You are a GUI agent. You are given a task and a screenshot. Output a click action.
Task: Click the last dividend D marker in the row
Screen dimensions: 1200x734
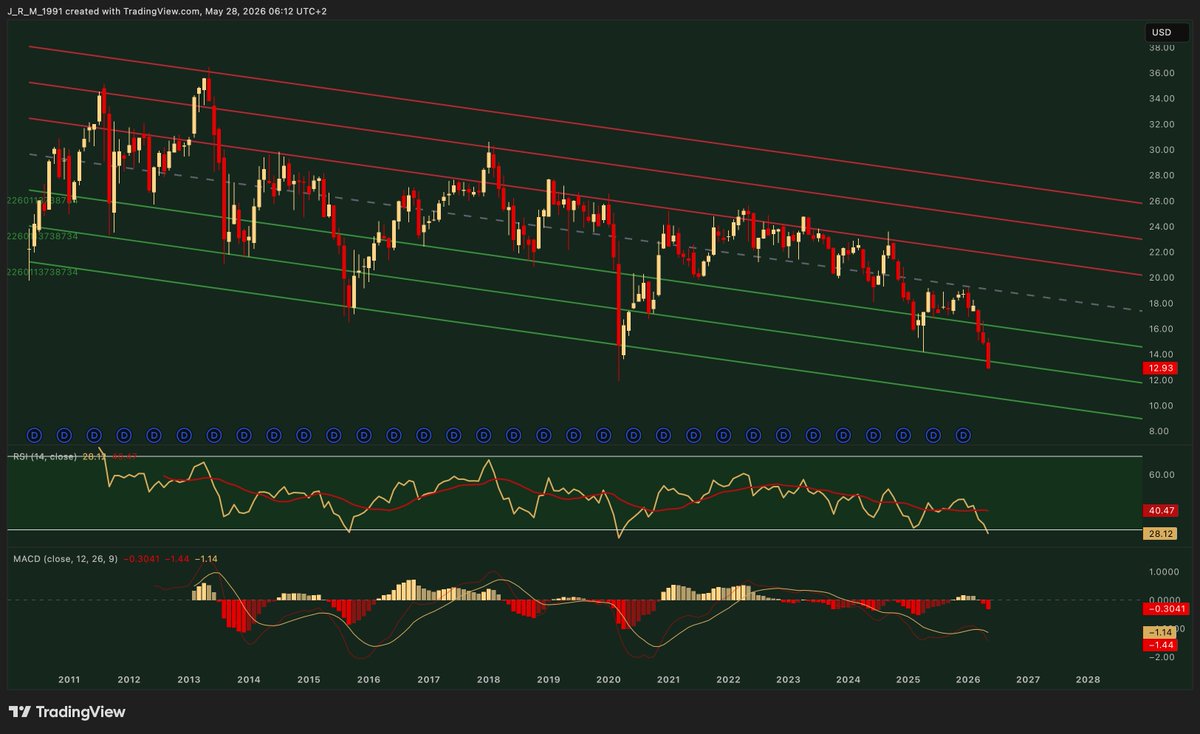point(963,435)
